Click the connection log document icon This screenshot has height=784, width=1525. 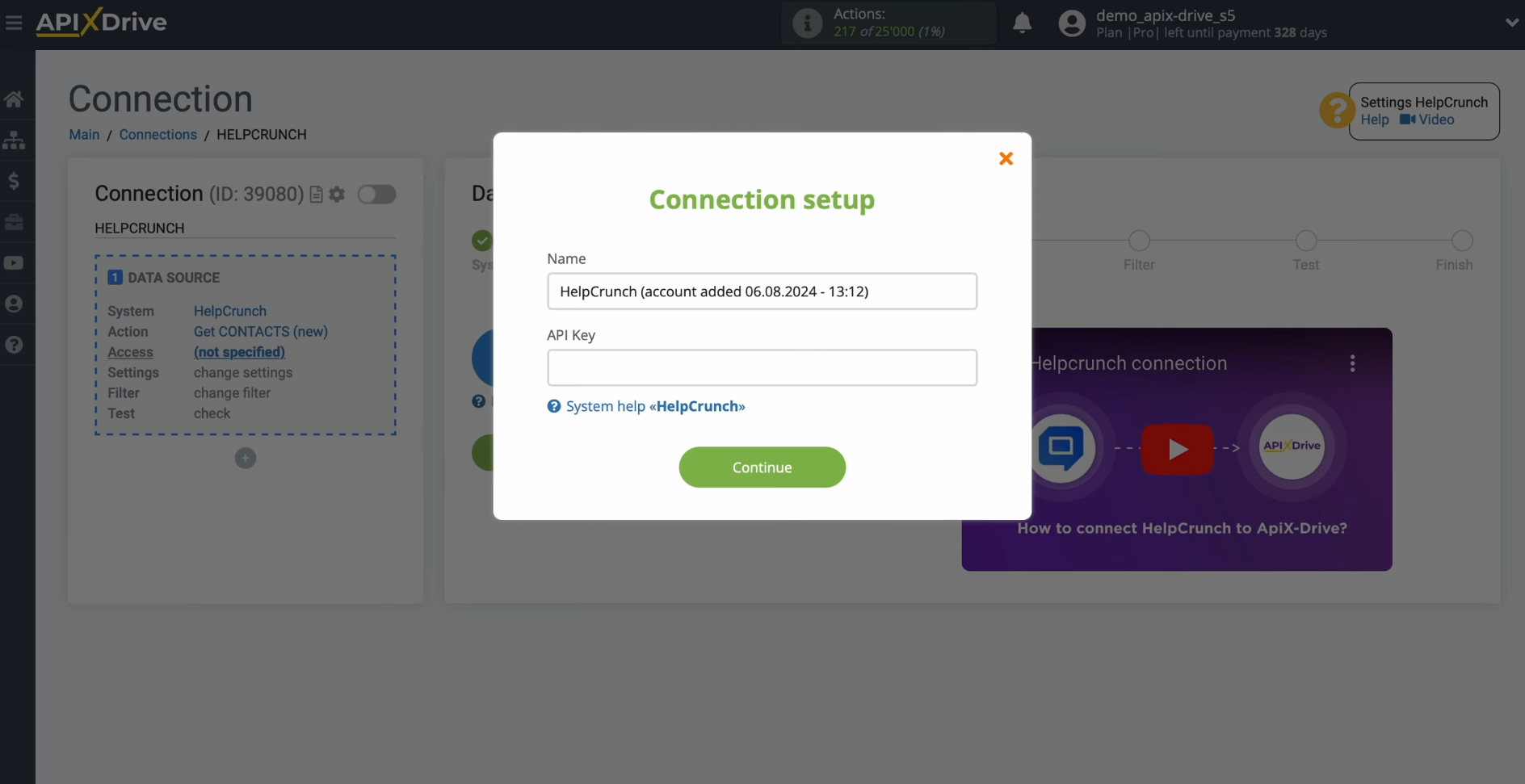316,194
